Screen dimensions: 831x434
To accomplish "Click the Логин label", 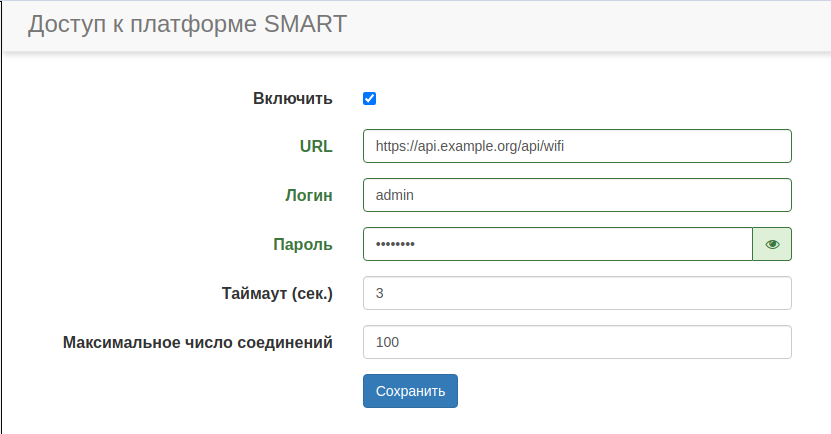I will [x=309, y=195].
